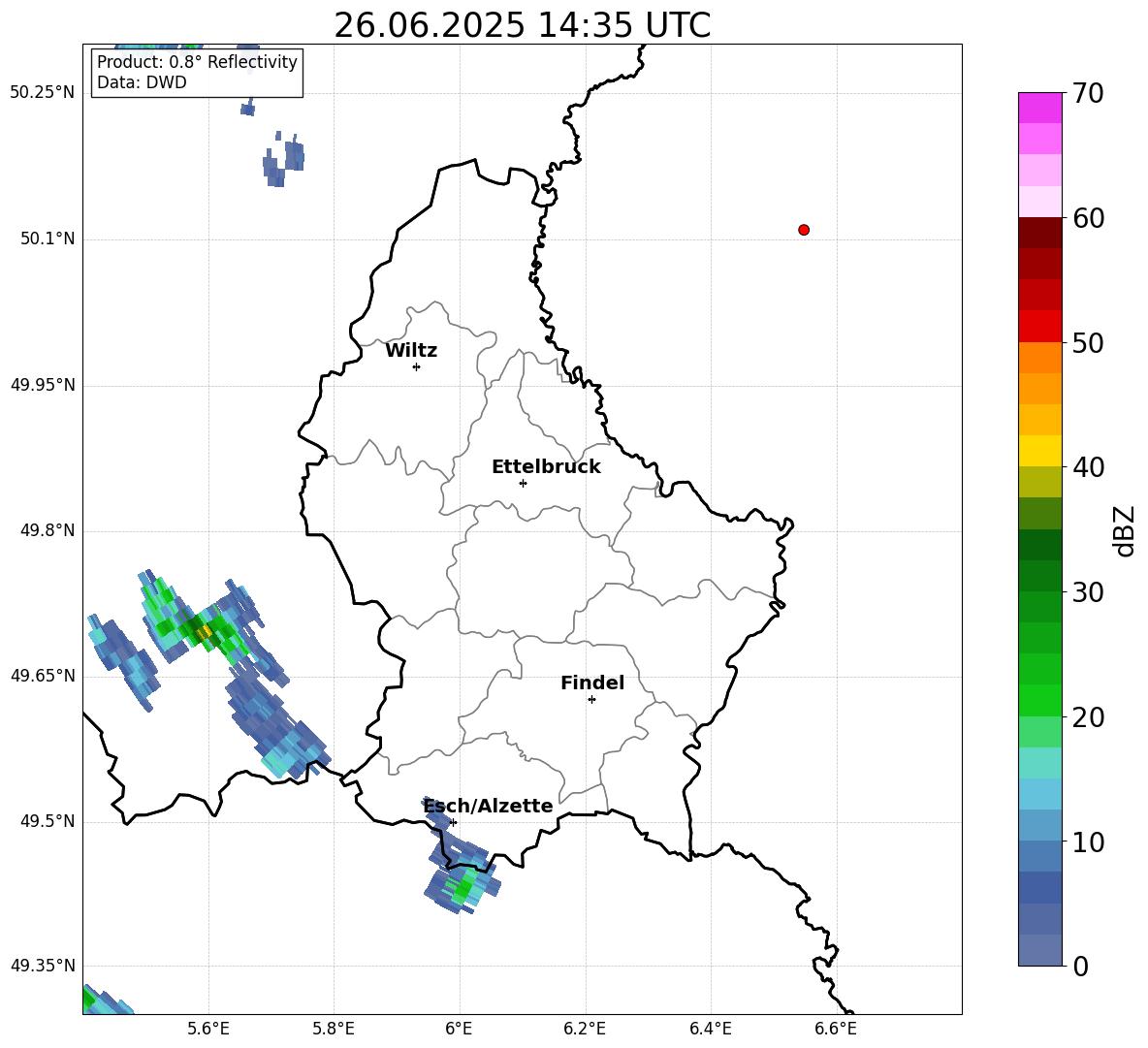The height and width of the screenshot is (1048, 1148).
Task: Click the 6.6°E longitude tick label
Action: tap(836, 1029)
